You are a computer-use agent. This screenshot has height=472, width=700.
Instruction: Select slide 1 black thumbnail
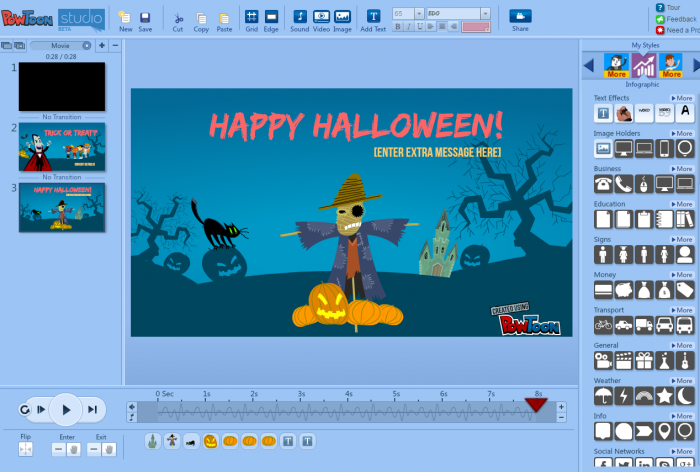click(x=62, y=87)
